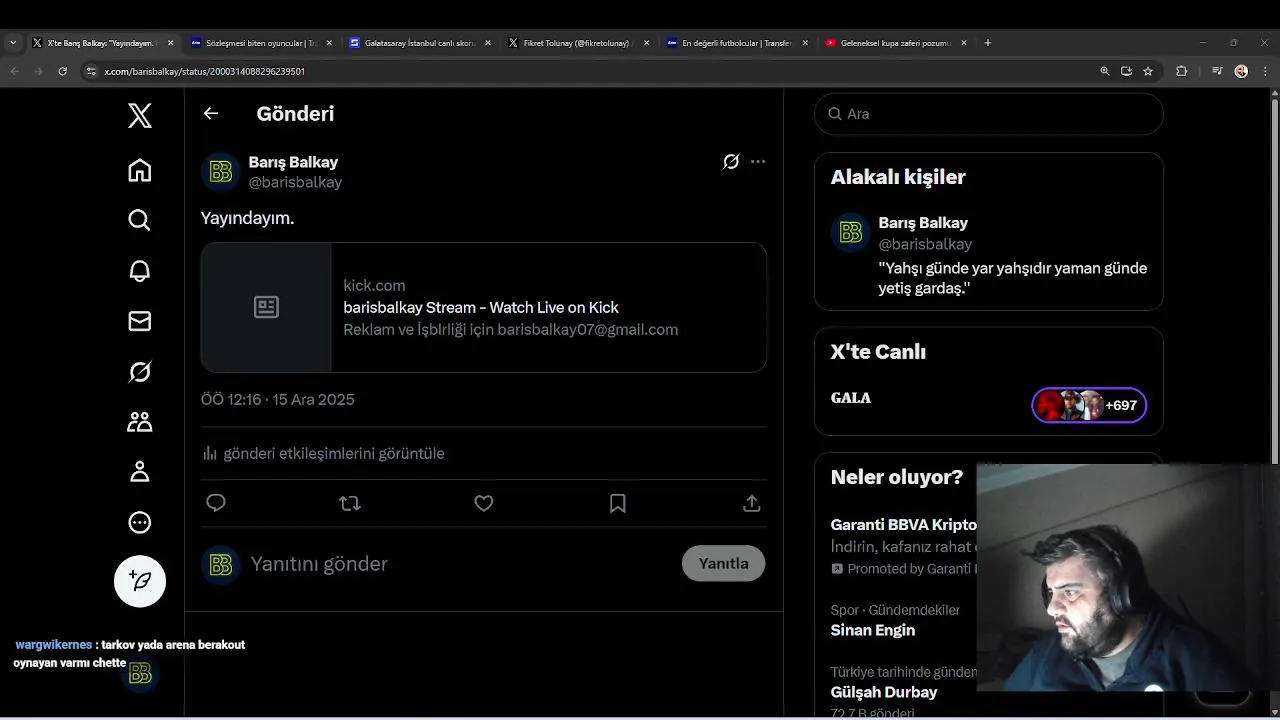Viewport: 1280px width, 720px height.
Task: Click the address bar URL
Action: [x=205, y=72]
